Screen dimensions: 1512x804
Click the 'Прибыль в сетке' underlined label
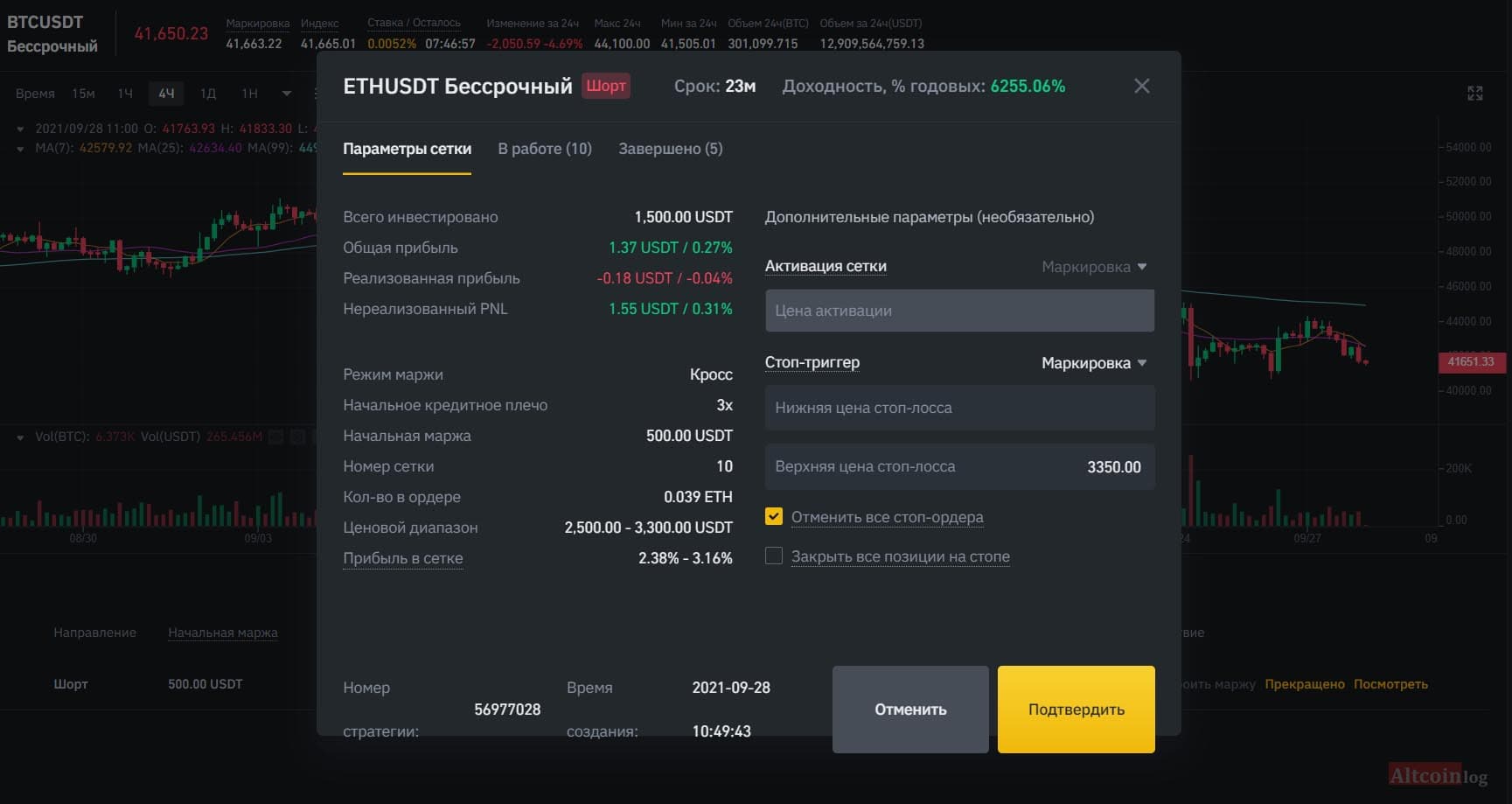tap(402, 558)
